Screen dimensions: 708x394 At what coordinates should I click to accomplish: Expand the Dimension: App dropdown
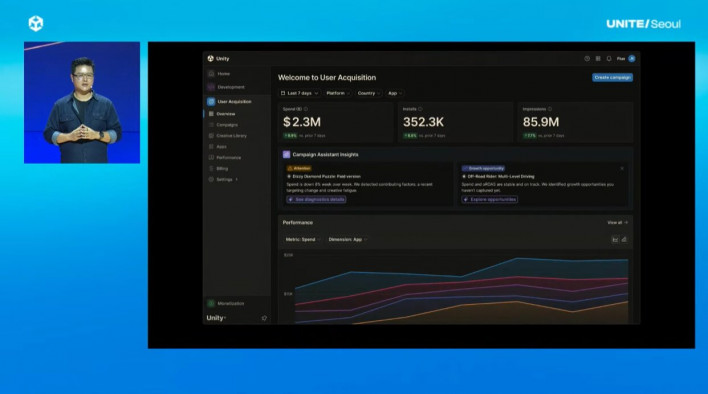point(348,240)
